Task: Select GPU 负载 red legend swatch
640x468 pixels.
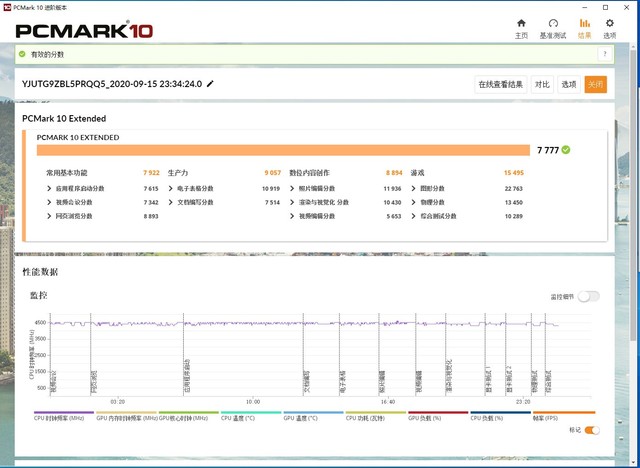Action: point(438,413)
